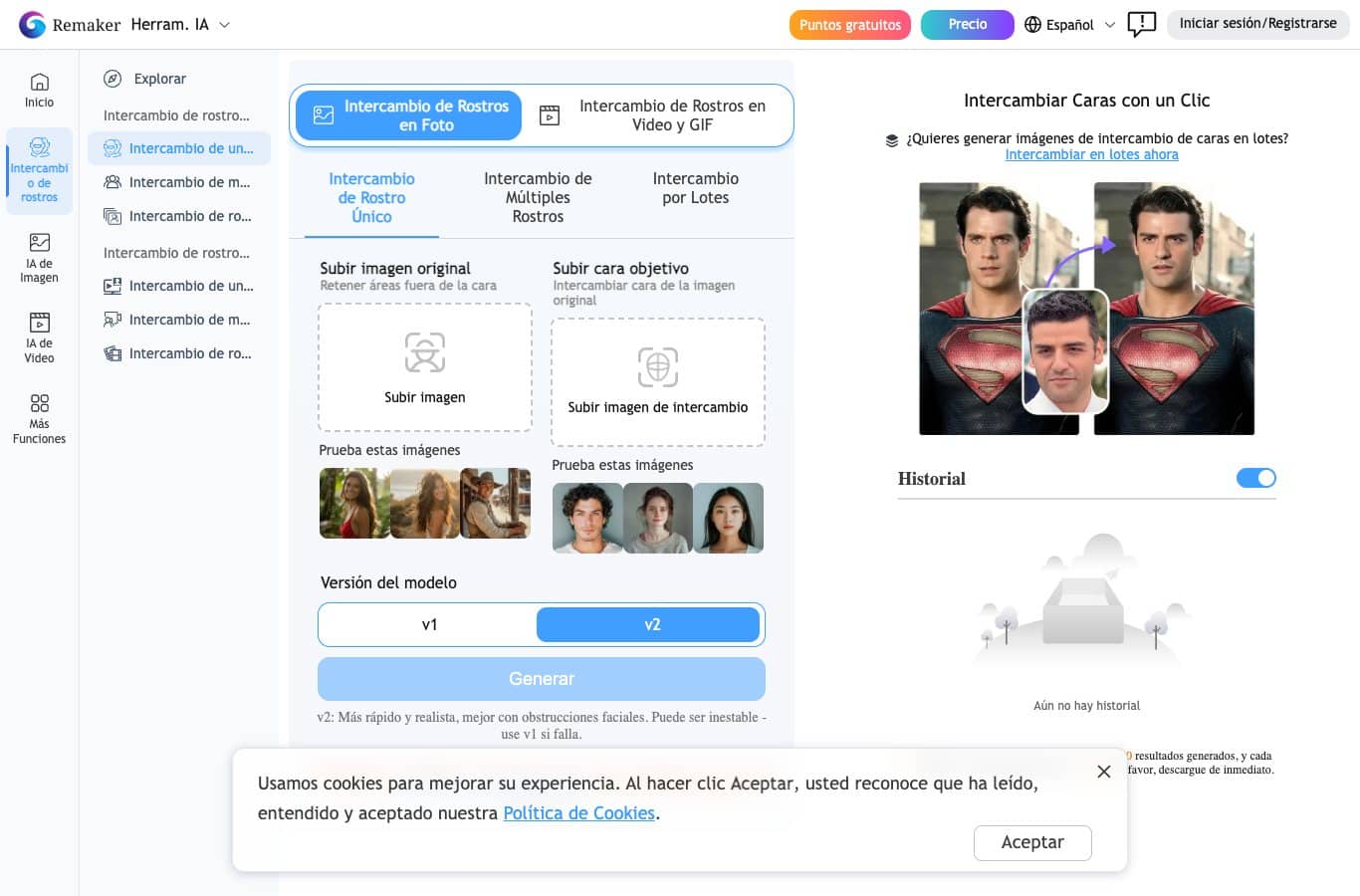The width and height of the screenshot is (1360, 896).
Task: Expand the Herram. IA dropdown
Action: [x=224, y=25]
